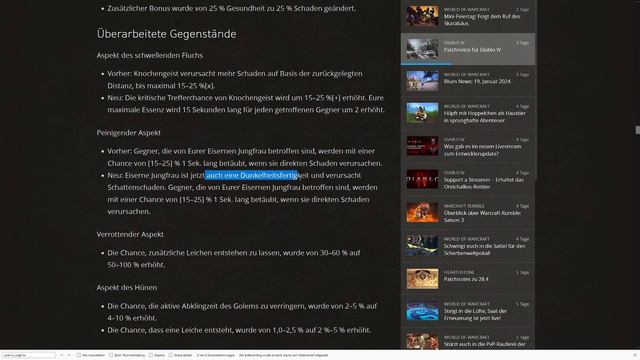Open 'Steigt in die Lüfte, Saat der Erneuerung' article
This screenshot has height=360, width=640.
[476, 314]
